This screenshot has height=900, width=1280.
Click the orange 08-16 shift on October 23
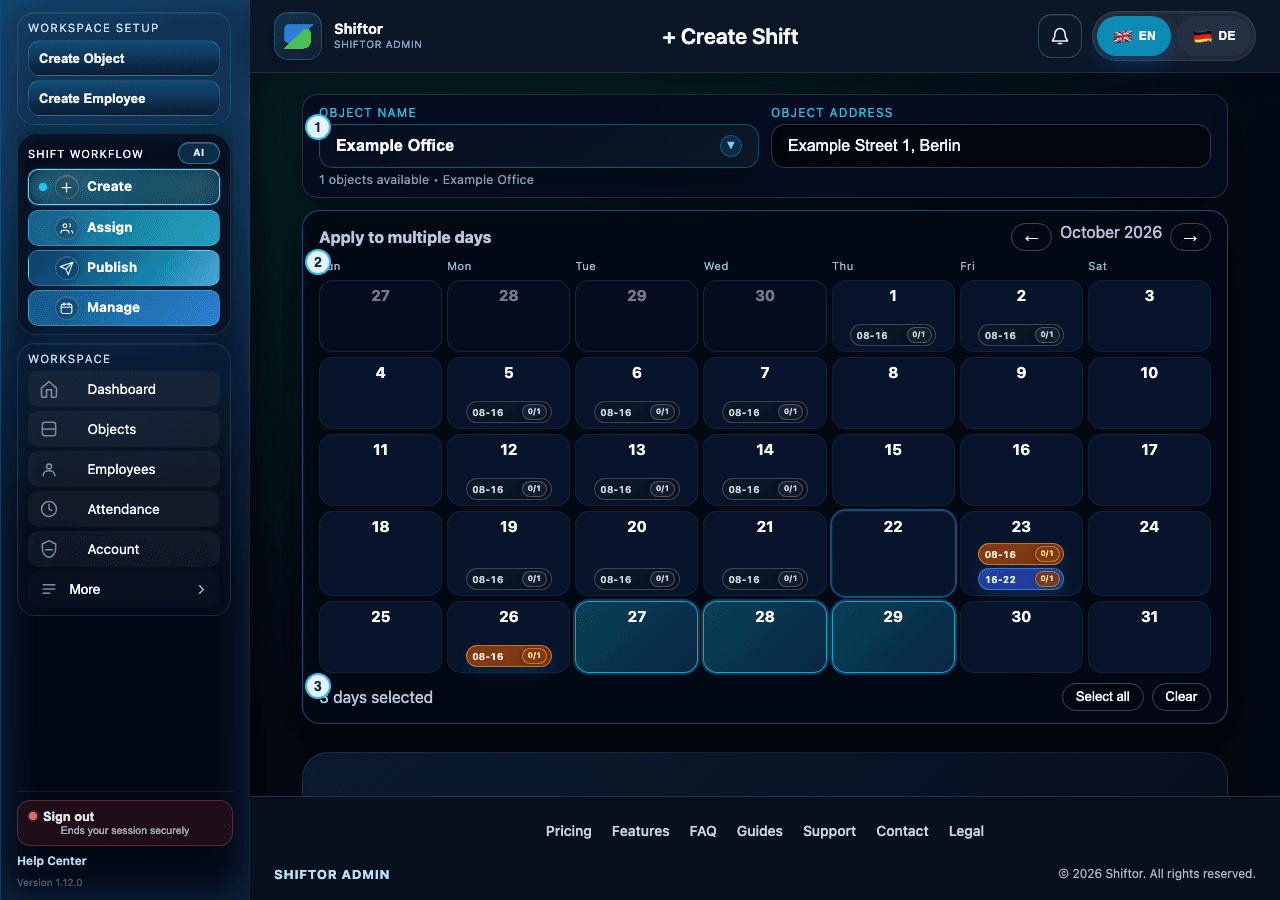tap(1021, 554)
